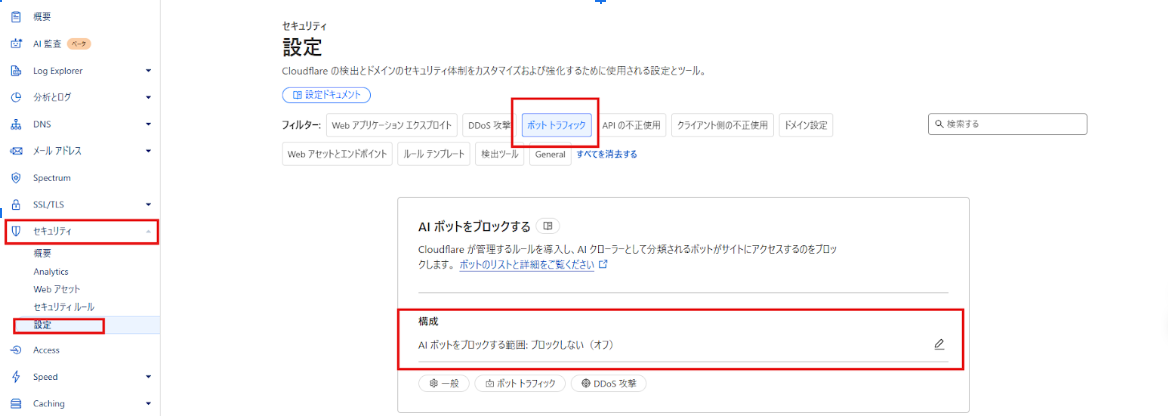Collapse the セキュリティ sidebar section
This screenshot has width=1168, height=416.
point(148,231)
